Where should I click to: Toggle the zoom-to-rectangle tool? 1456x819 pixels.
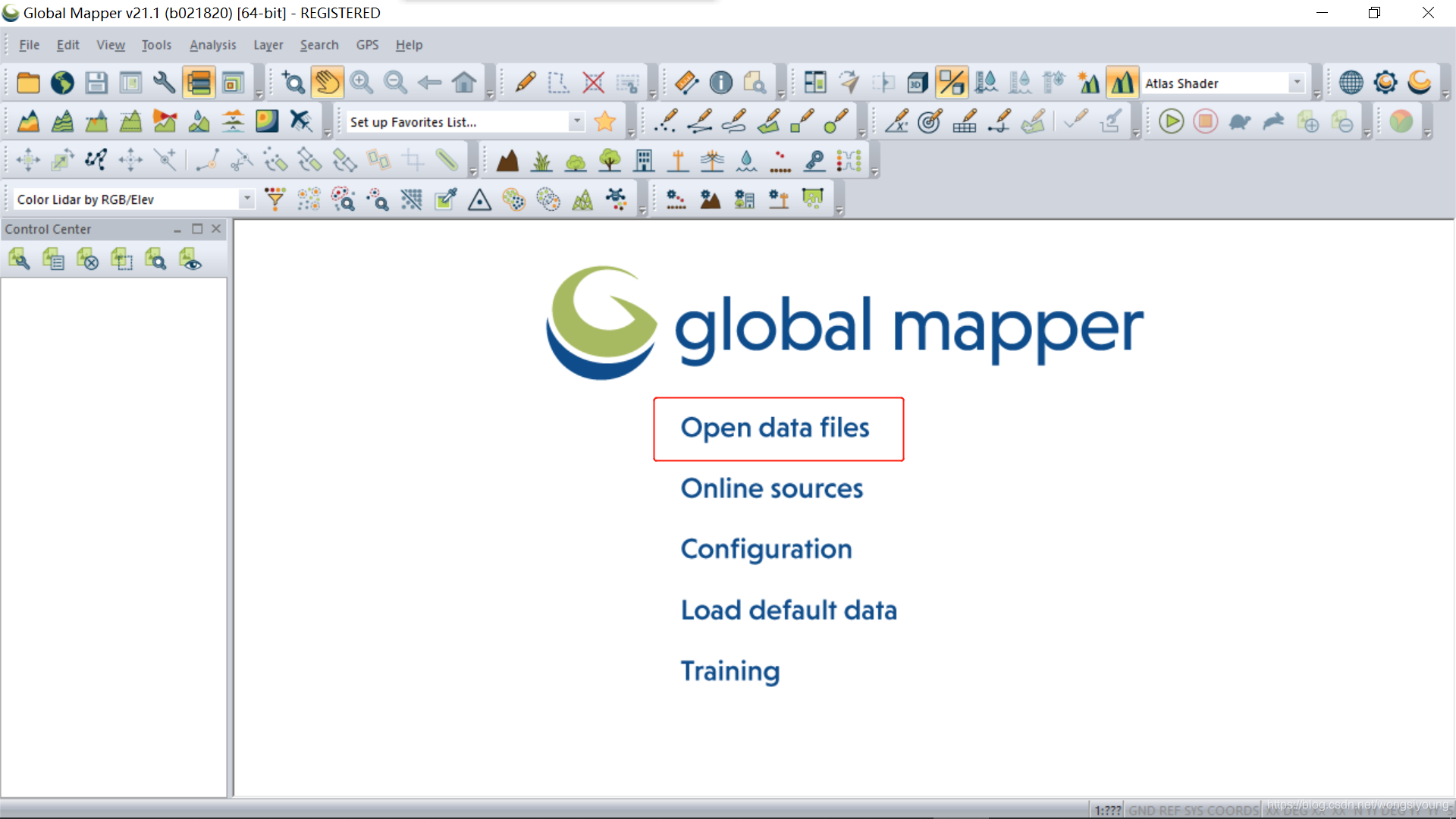293,83
